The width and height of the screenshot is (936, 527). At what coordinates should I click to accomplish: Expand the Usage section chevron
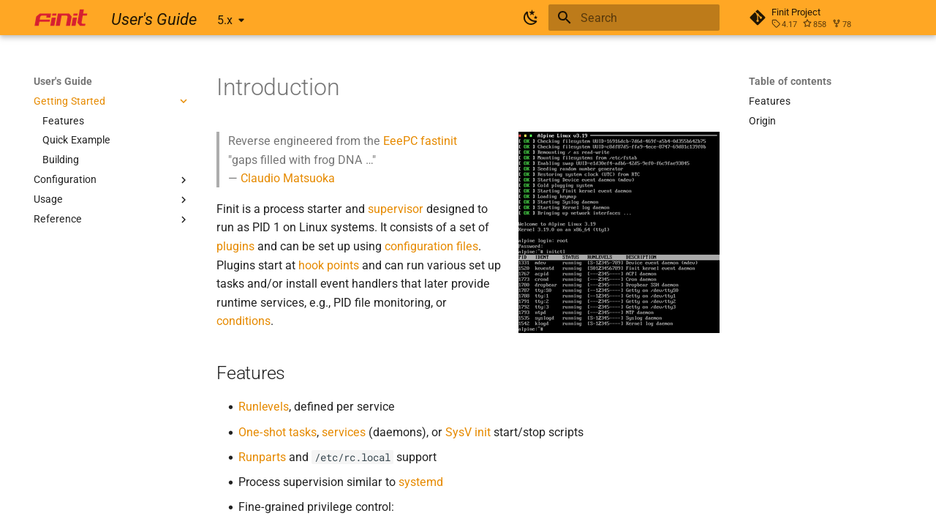pos(183,199)
